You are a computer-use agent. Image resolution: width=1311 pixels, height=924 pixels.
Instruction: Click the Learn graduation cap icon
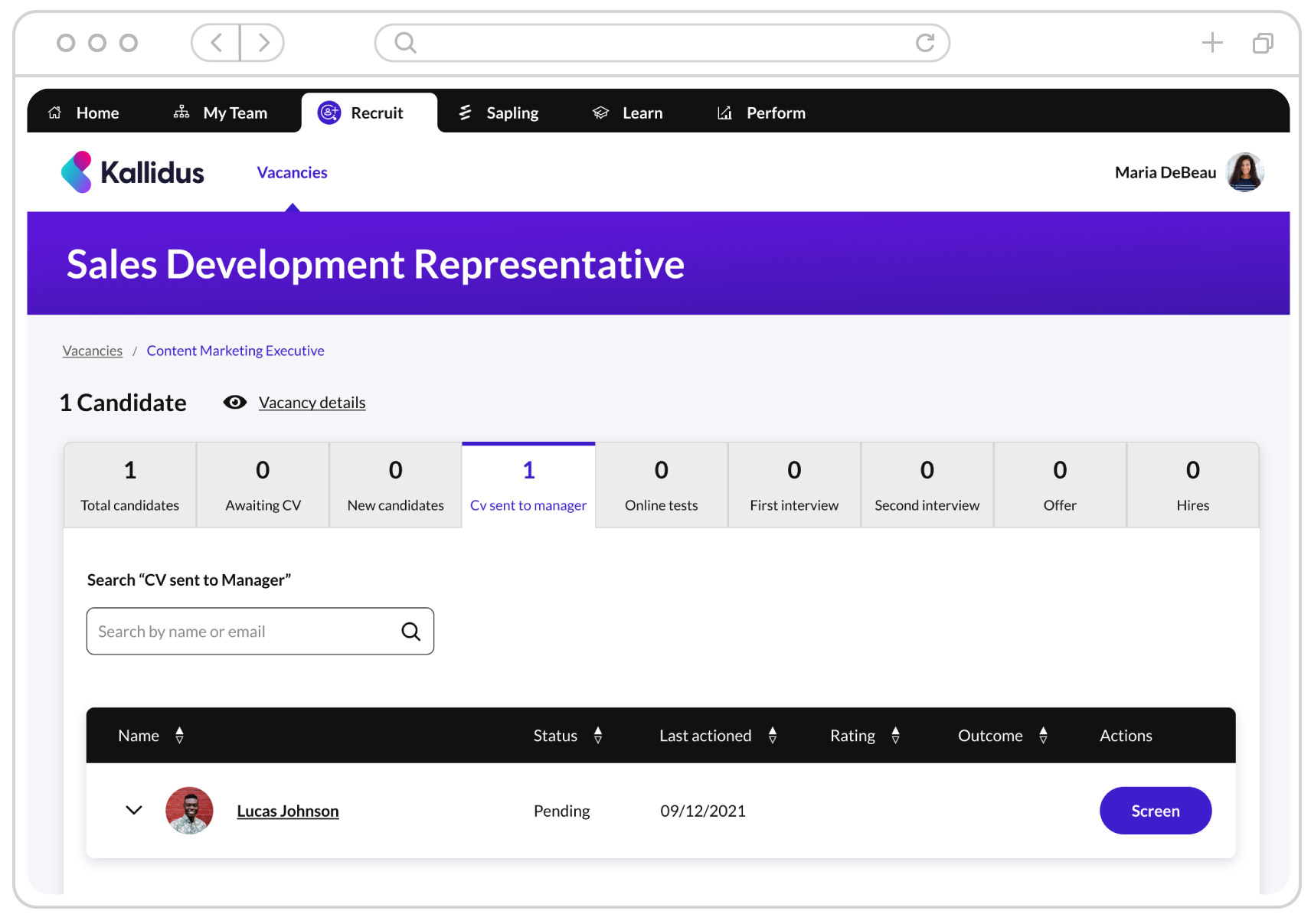(x=601, y=113)
